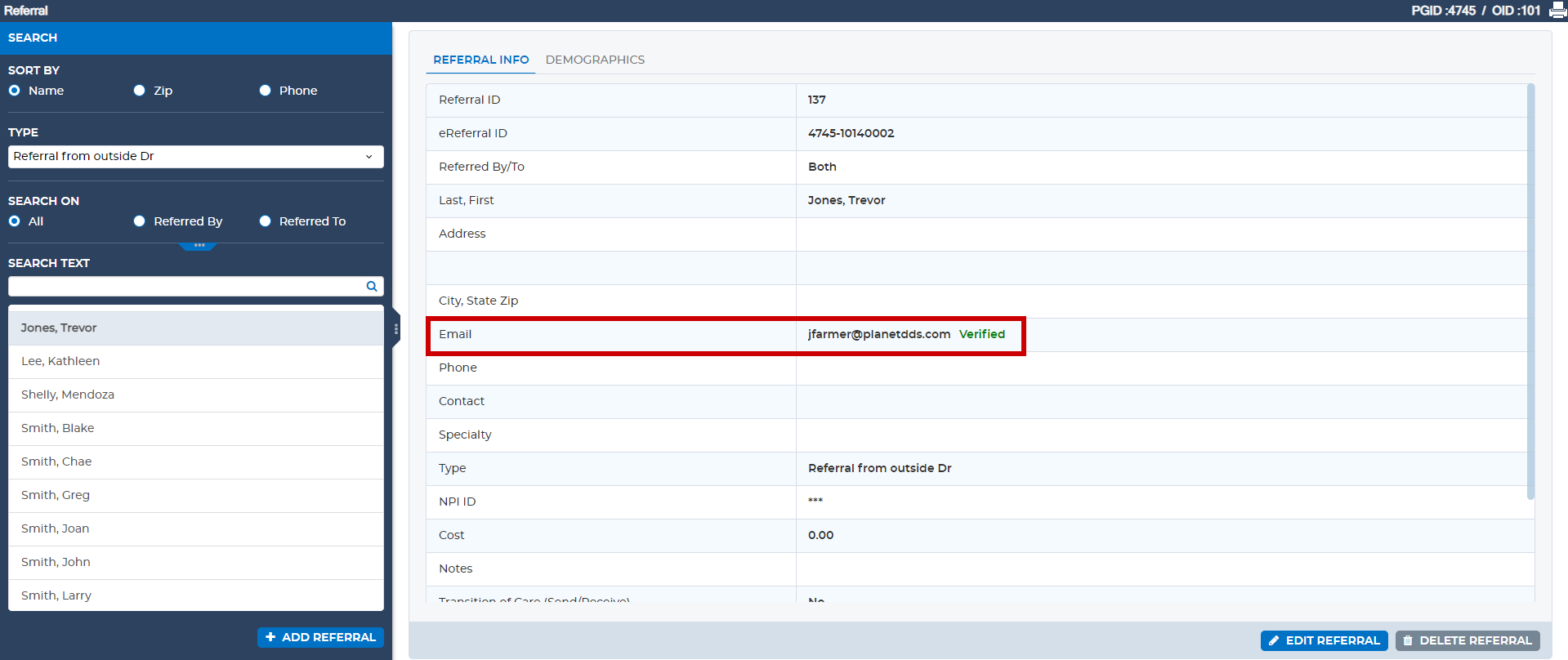This screenshot has width=1568, height=660.
Task: Select Jones, Trevor in list
Action: tap(196, 328)
